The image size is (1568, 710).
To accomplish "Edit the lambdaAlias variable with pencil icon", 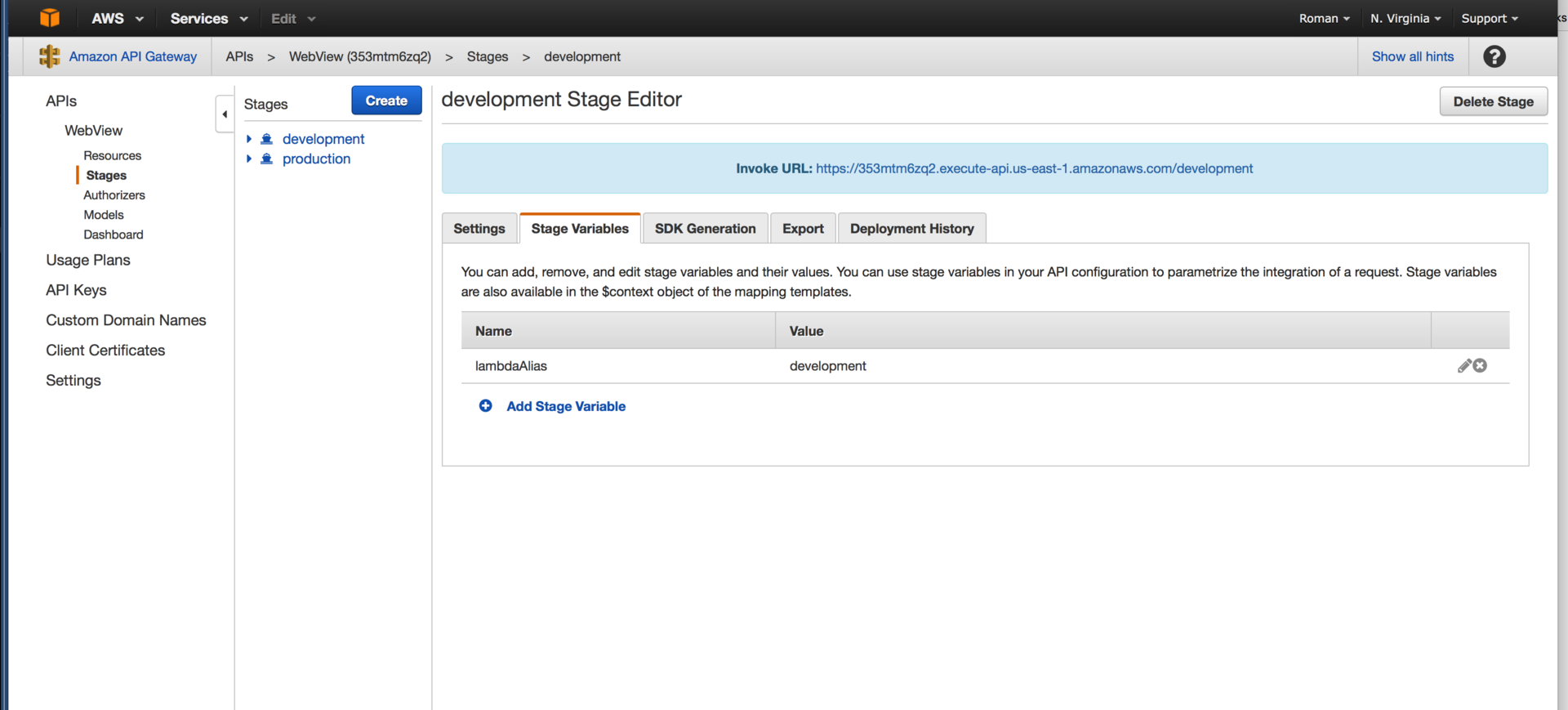I will 1464,366.
